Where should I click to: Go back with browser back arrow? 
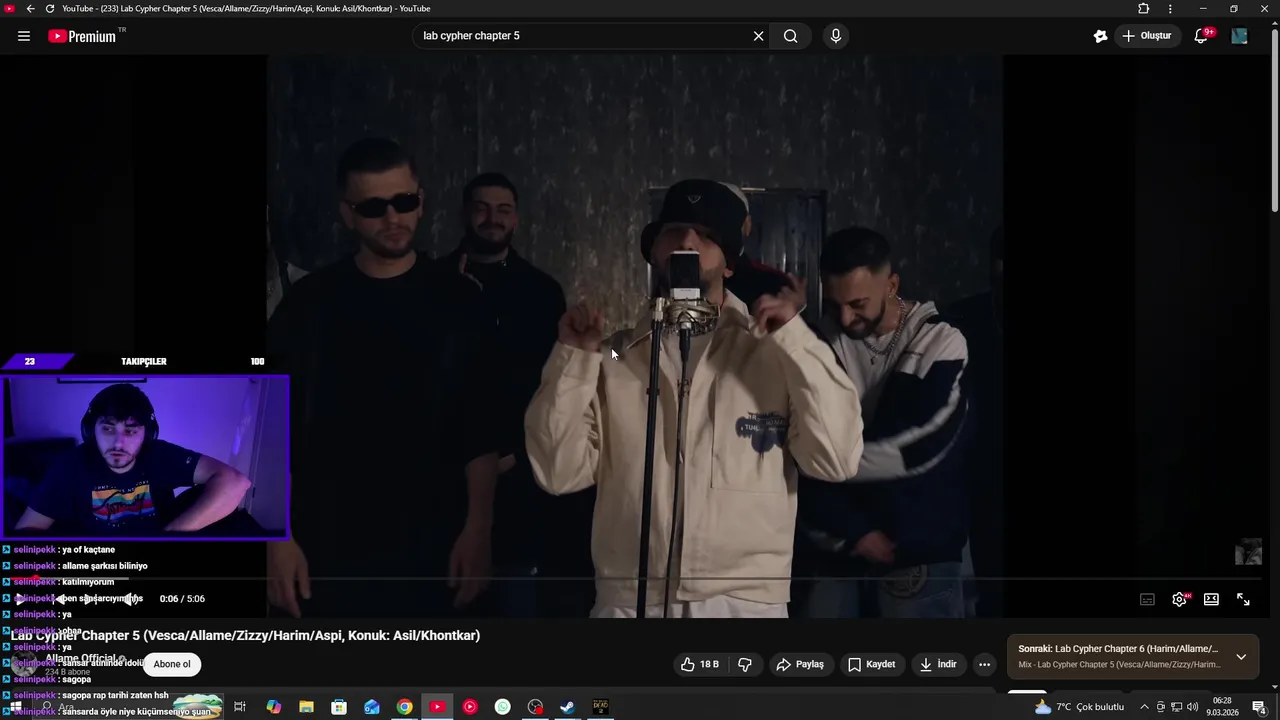(30, 8)
